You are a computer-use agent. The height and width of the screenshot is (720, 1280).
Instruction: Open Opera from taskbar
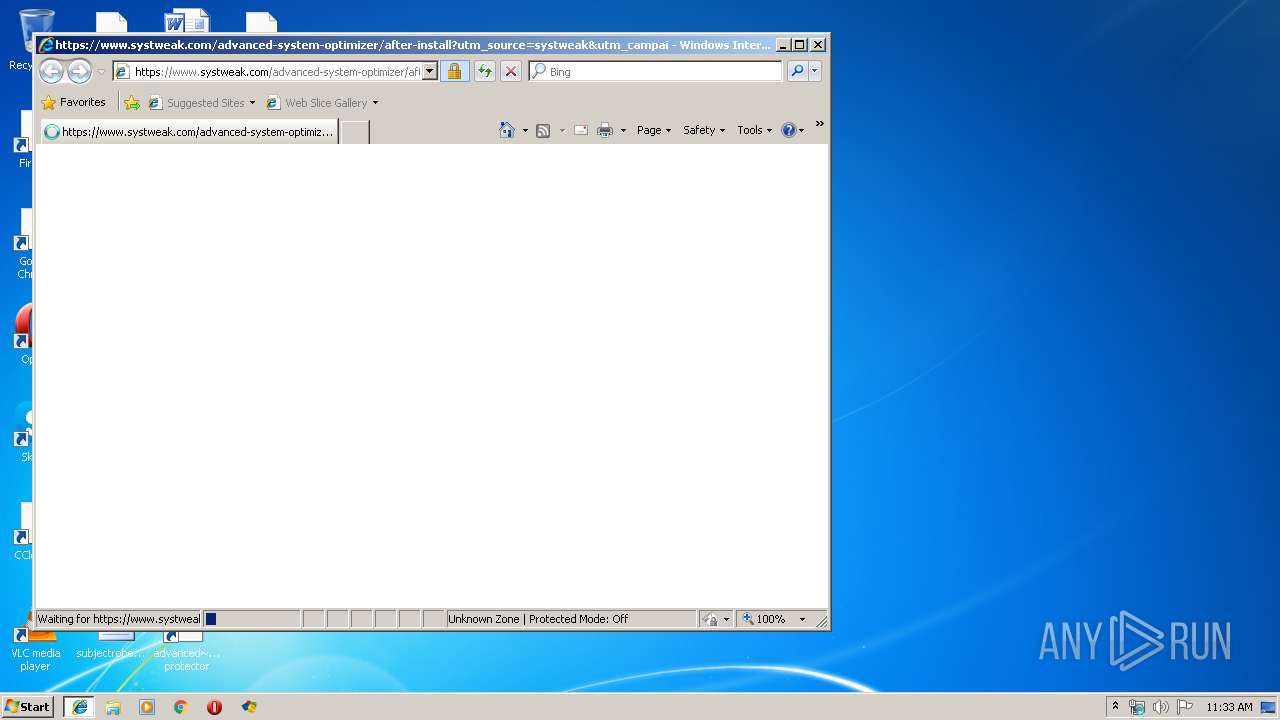tap(214, 707)
